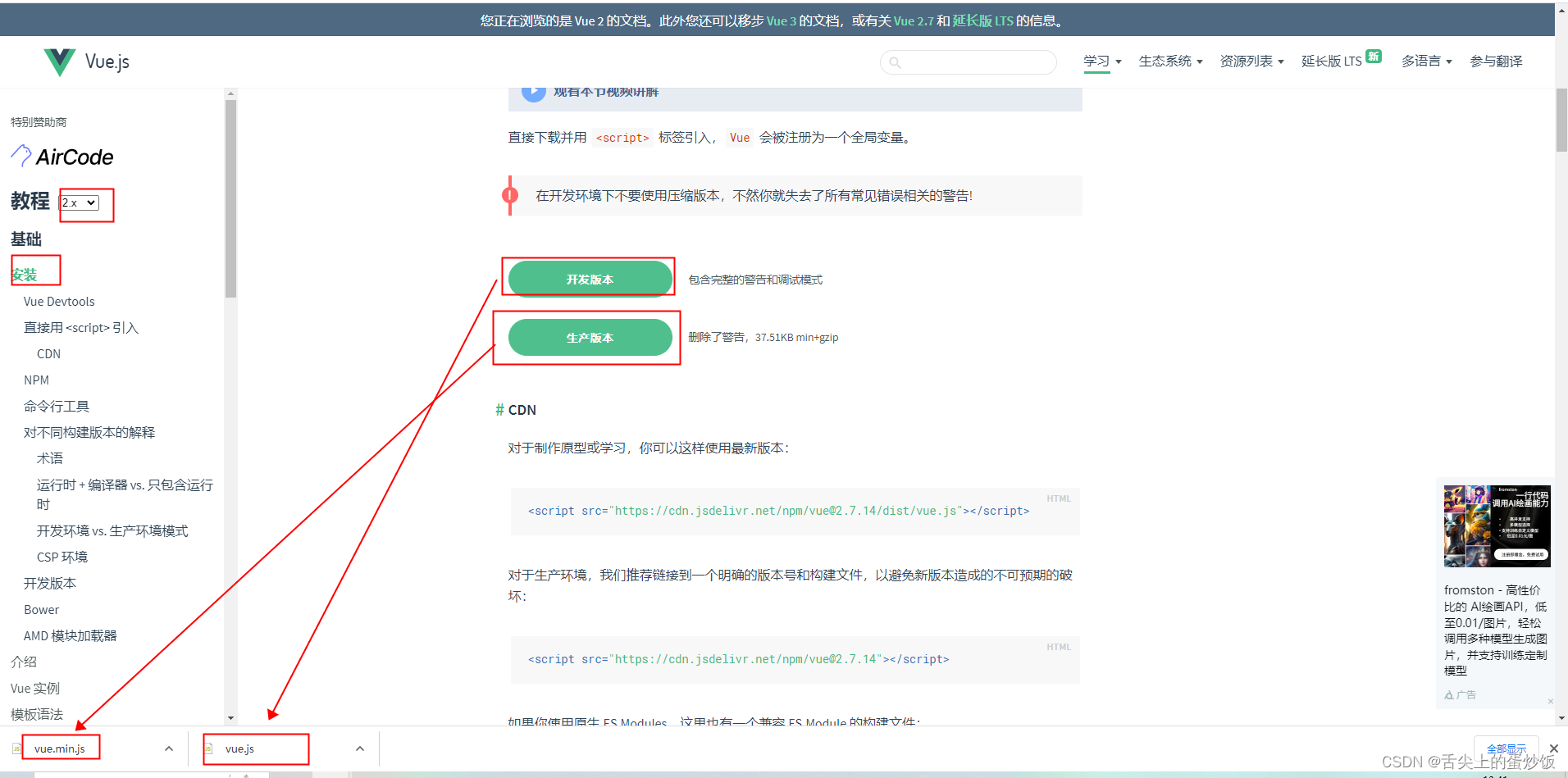Image resolution: width=1568 pixels, height=778 pixels.
Task: Open the Vue 2.7 link in banner
Action: (914, 20)
